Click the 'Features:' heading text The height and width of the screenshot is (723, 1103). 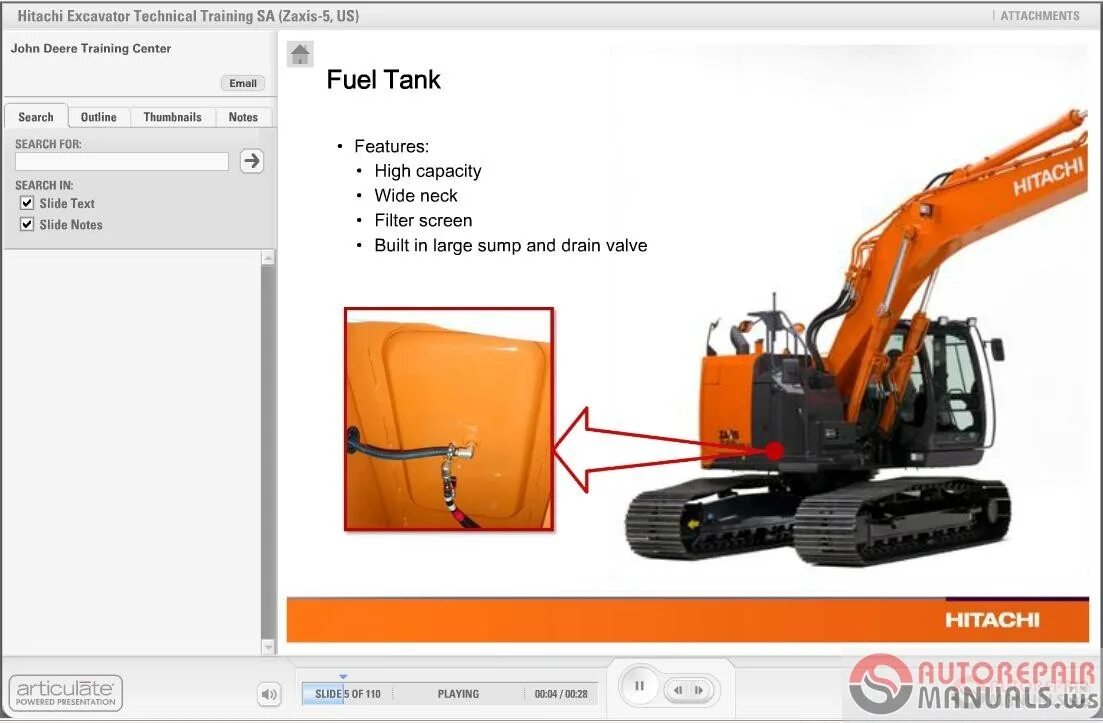(391, 146)
